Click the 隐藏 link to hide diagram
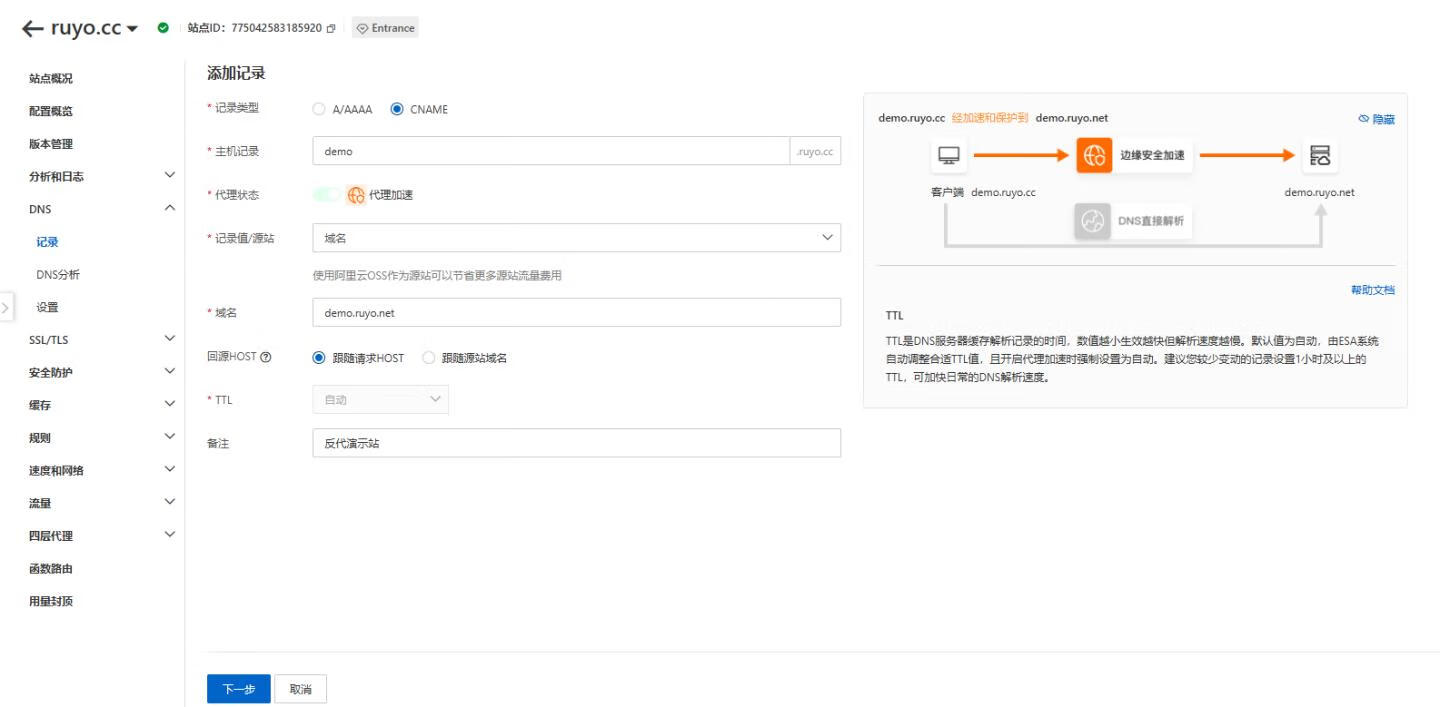Image resolution: width=1440 pixels, height=707 pixels. [1376, 119]
